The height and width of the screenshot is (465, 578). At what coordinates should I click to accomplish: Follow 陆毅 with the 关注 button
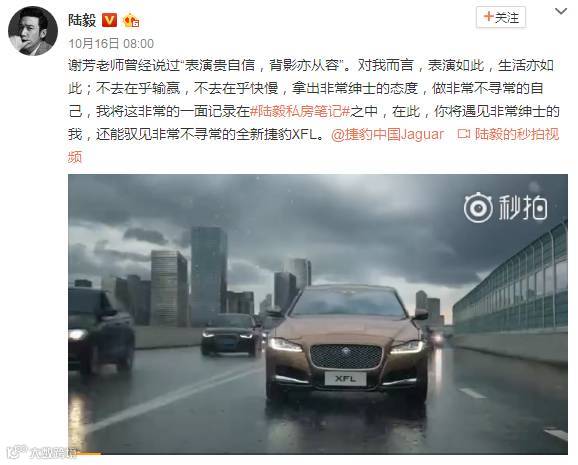pos(501,17)
